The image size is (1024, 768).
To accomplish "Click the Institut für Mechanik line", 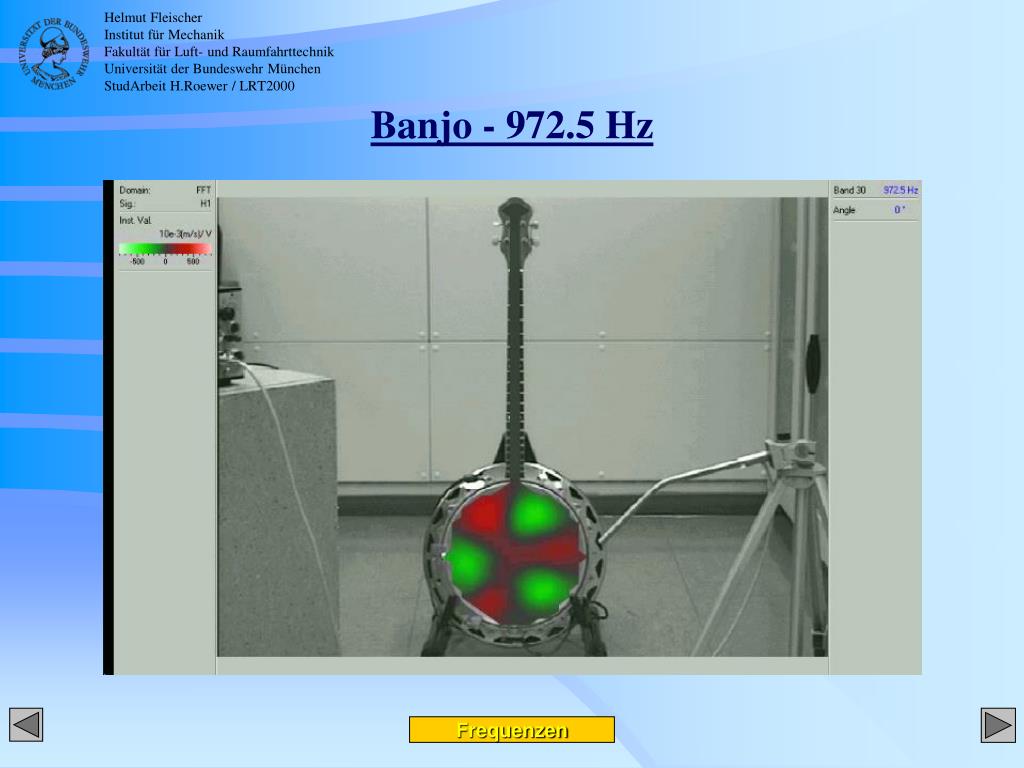I will [164, 35].
